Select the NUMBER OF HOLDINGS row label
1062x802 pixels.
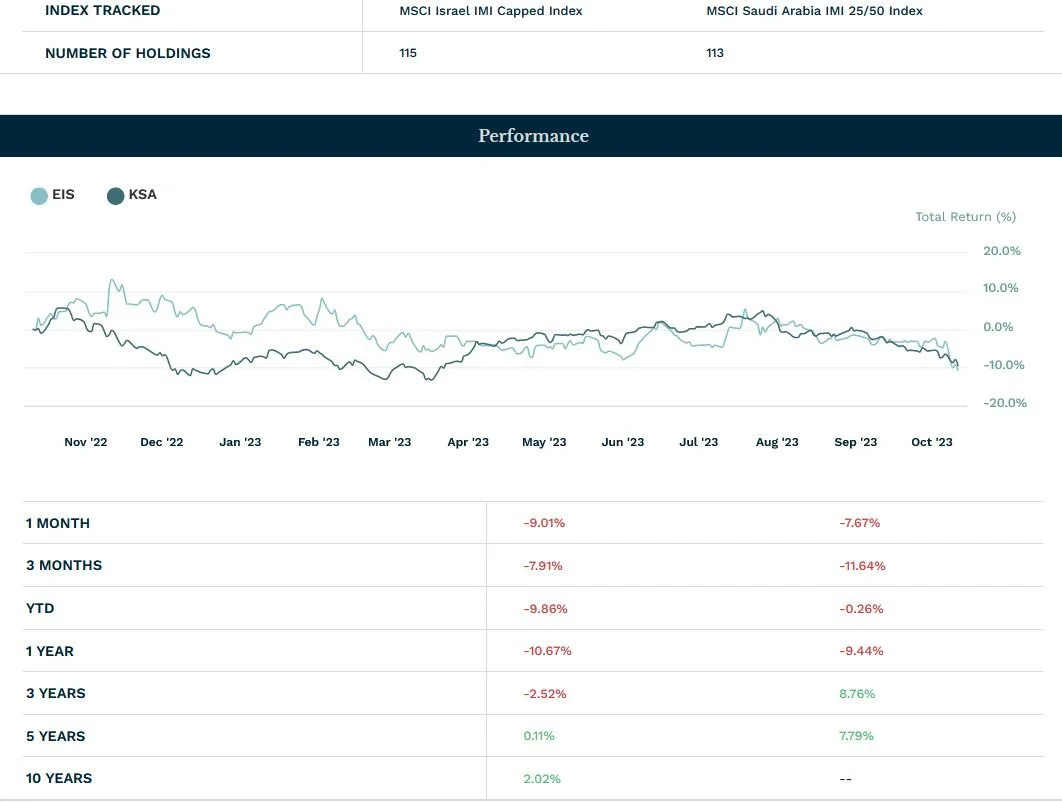tap(127, 53)
